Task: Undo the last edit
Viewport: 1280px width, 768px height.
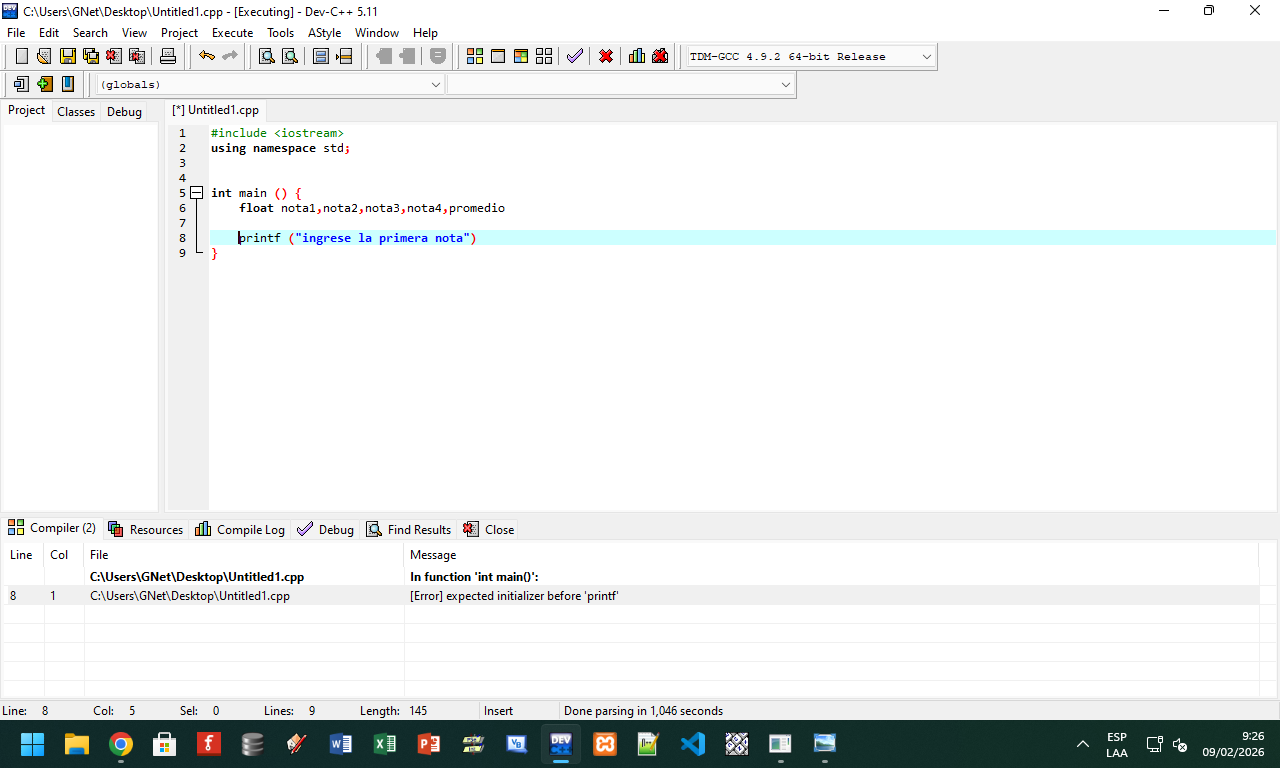Action: (x=207, y=56)
